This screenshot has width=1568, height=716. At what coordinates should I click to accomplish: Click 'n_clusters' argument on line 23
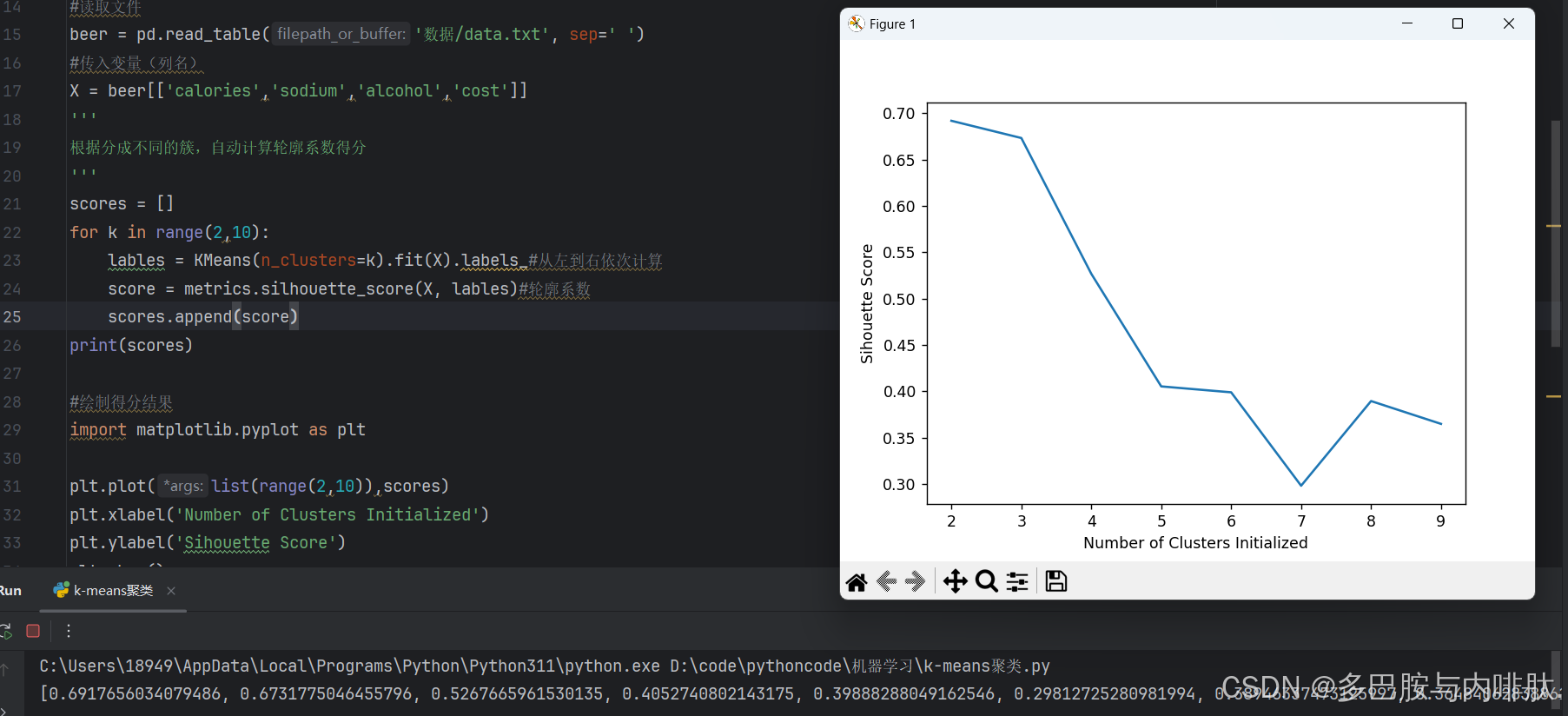tap(308, 260)
